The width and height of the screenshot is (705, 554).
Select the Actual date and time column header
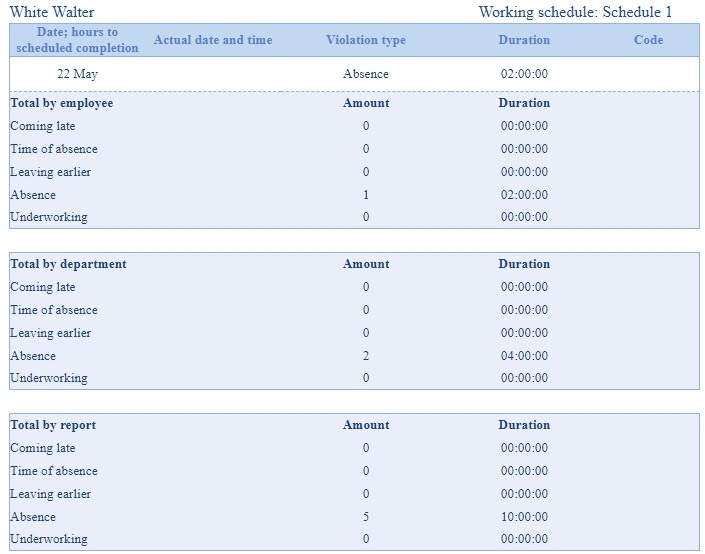pos(213,40)
